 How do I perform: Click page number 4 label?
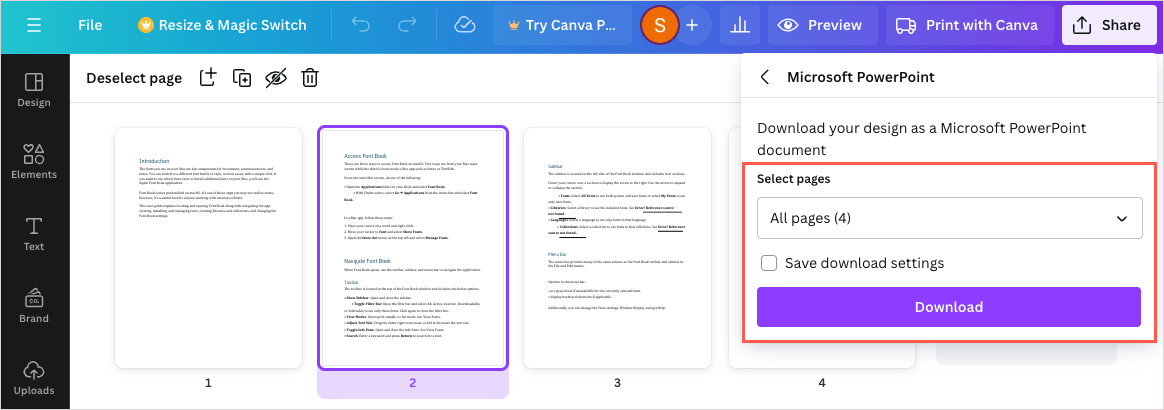822,383
